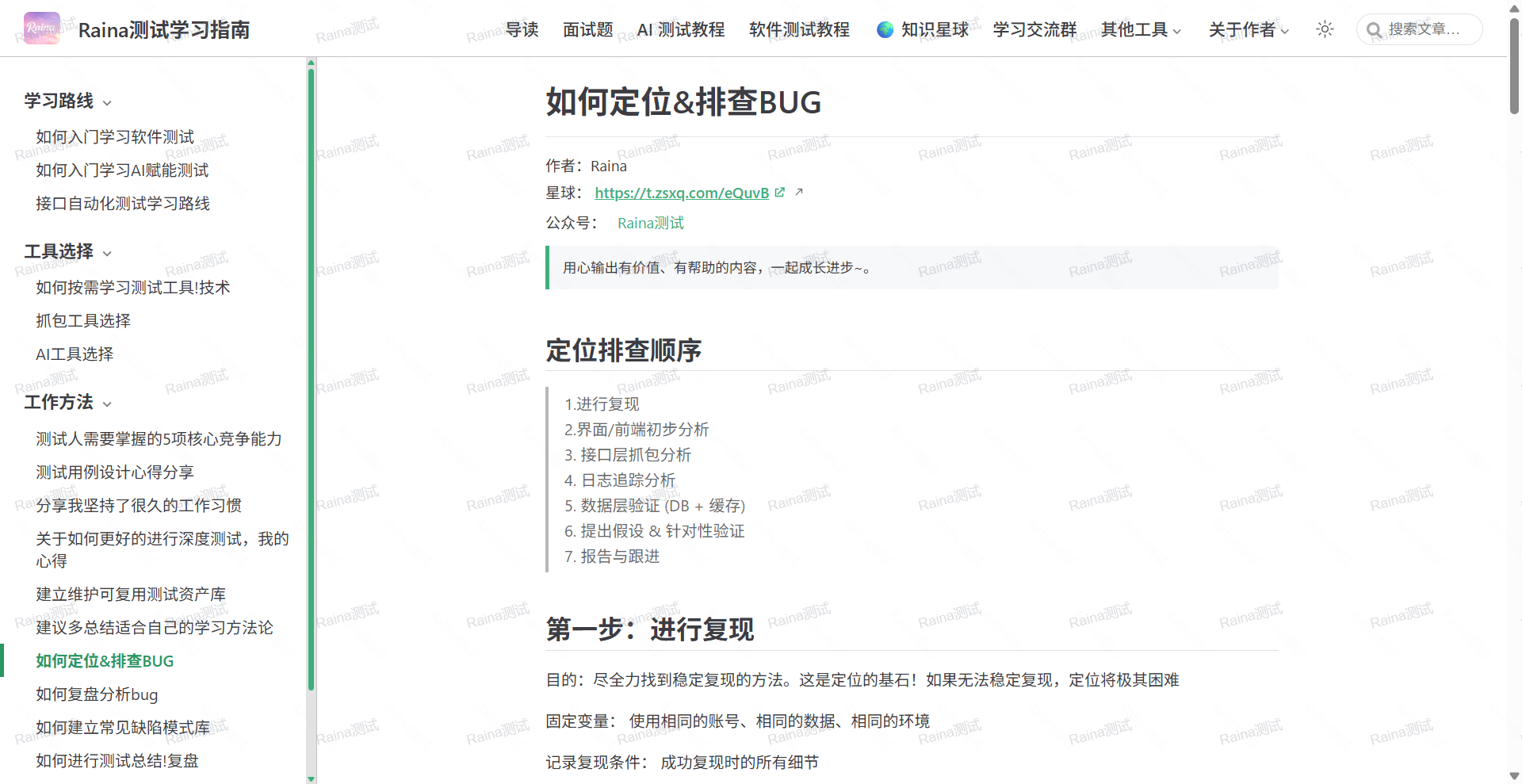Screen dimensions: 1522x784
Task: Click the 第一步：进行复现 heading
Action: tap(650, 629)
